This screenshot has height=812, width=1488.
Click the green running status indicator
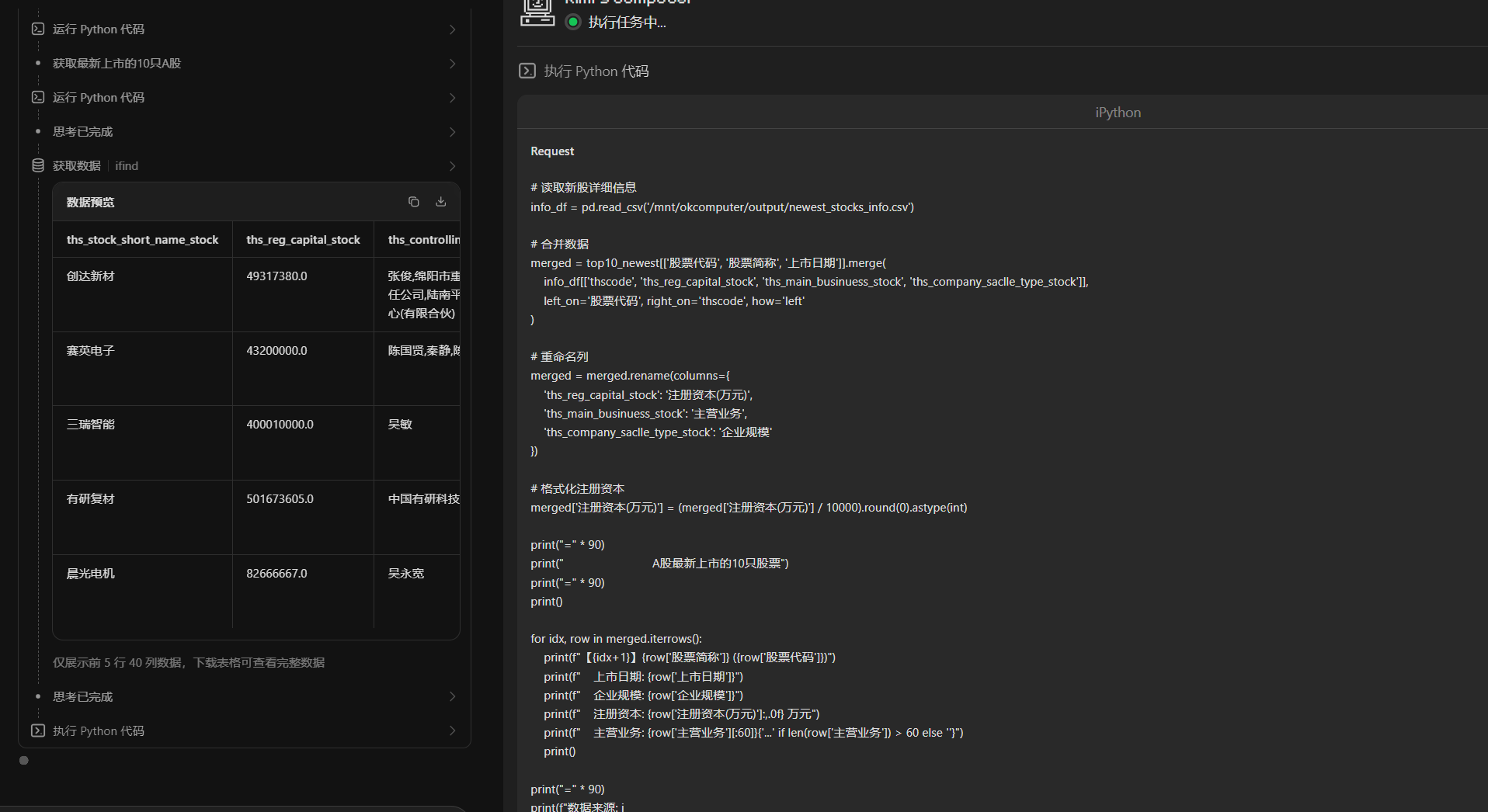tap(573, 22)
